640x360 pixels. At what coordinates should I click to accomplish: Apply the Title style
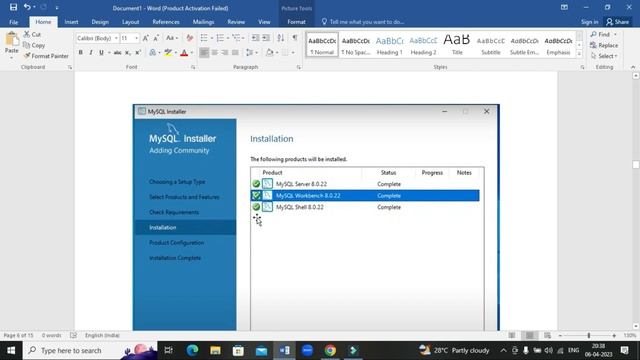(457, 45)
